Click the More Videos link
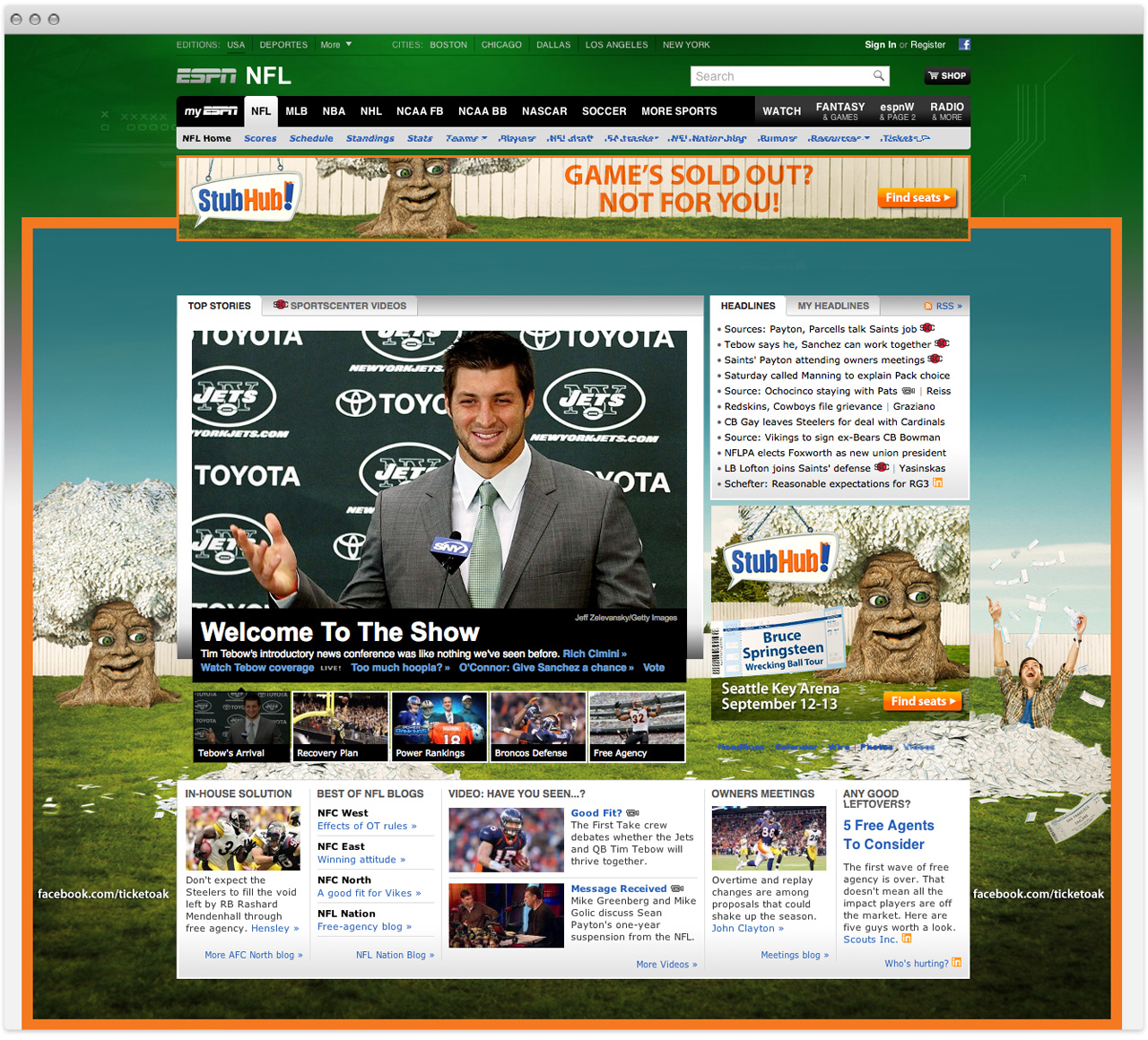This screenshot has width=1148, height=1040. [x=666, y=965]
